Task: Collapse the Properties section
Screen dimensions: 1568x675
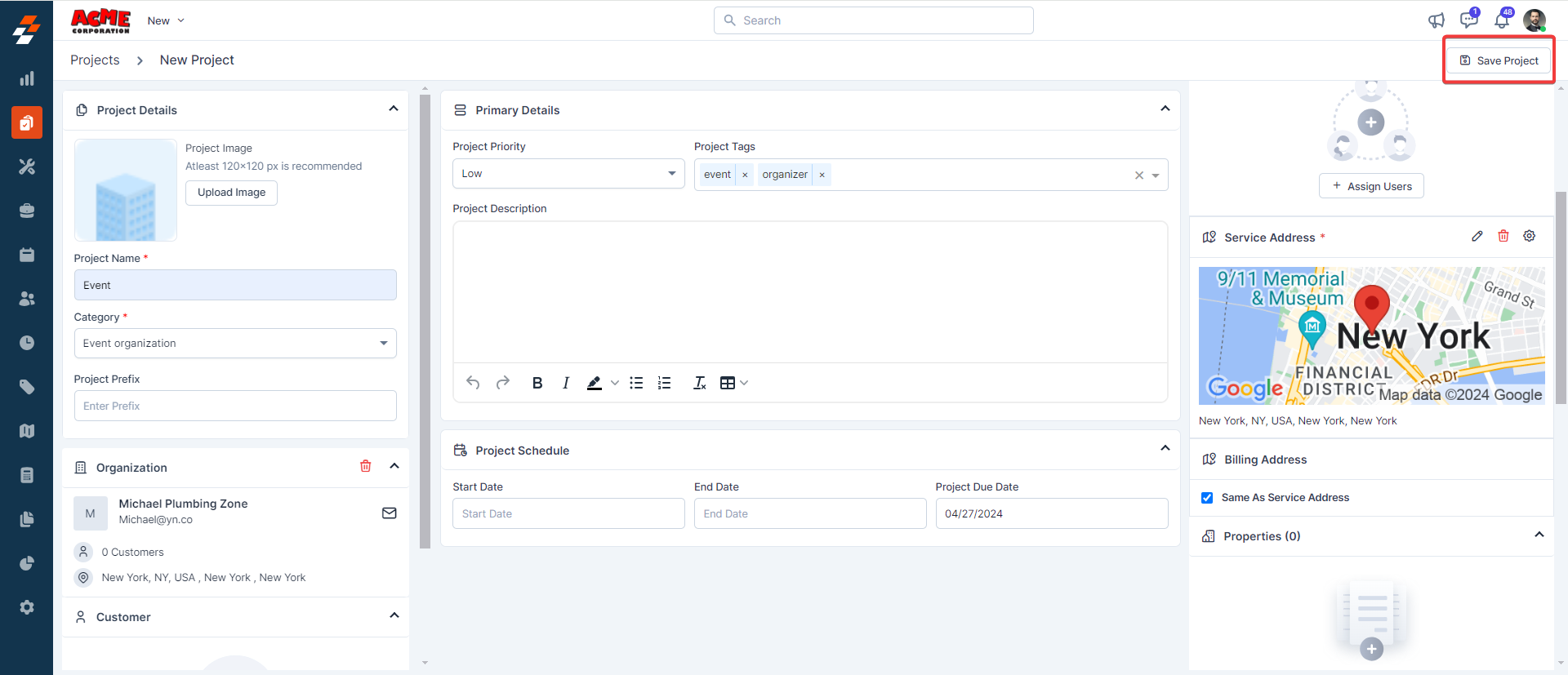Action: 1539,535
